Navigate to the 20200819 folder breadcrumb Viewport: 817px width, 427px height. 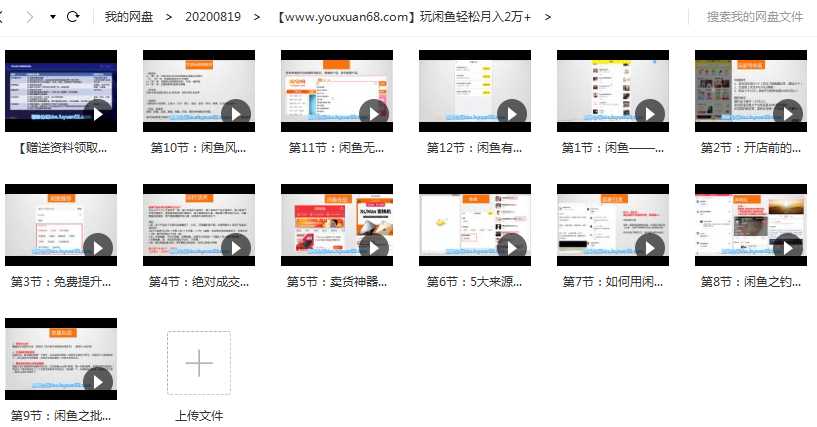click(x=212, y=17)
